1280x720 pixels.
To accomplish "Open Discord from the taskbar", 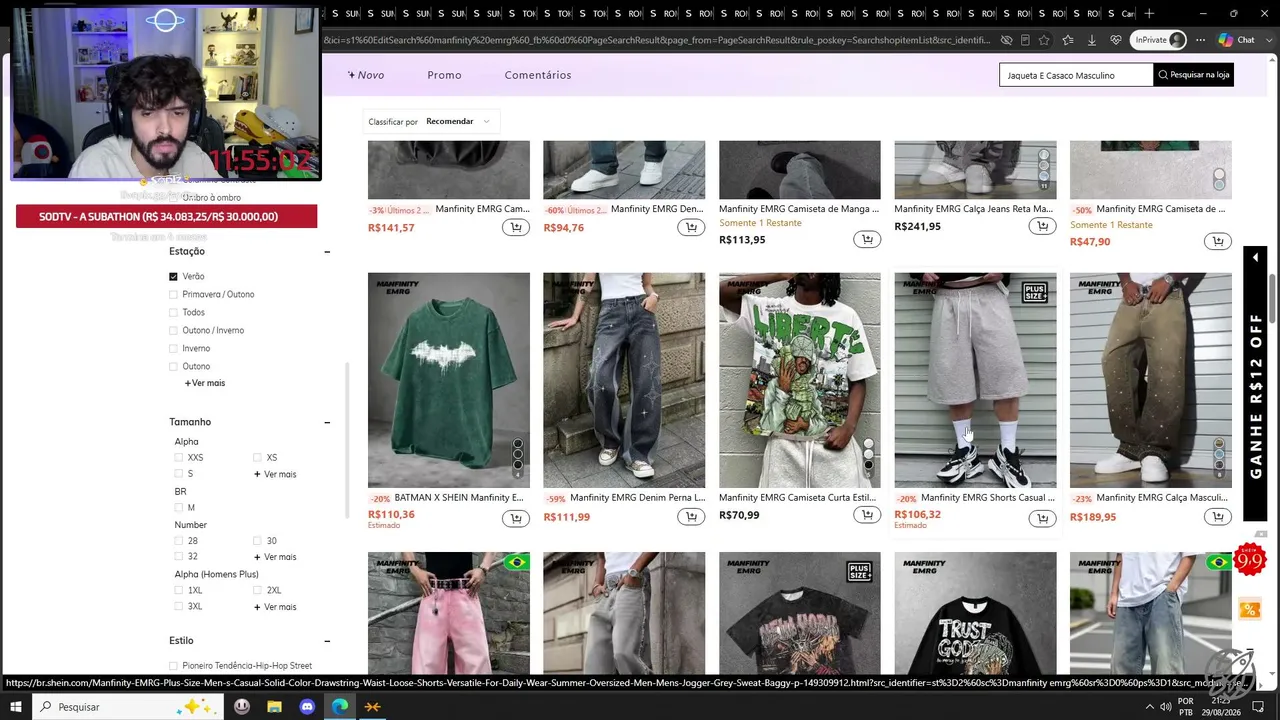I will point(307,707).
